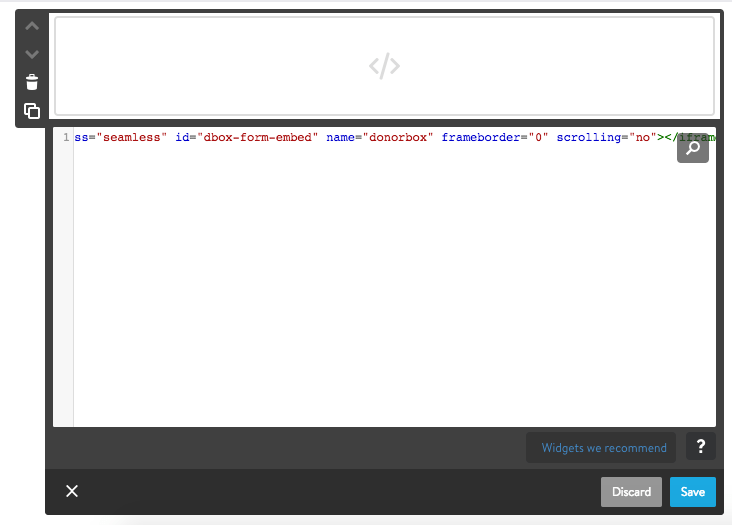The image size is (732, 525).
Task: Place cursor in "dbox-form-embed" value
Action: (258, 137)
